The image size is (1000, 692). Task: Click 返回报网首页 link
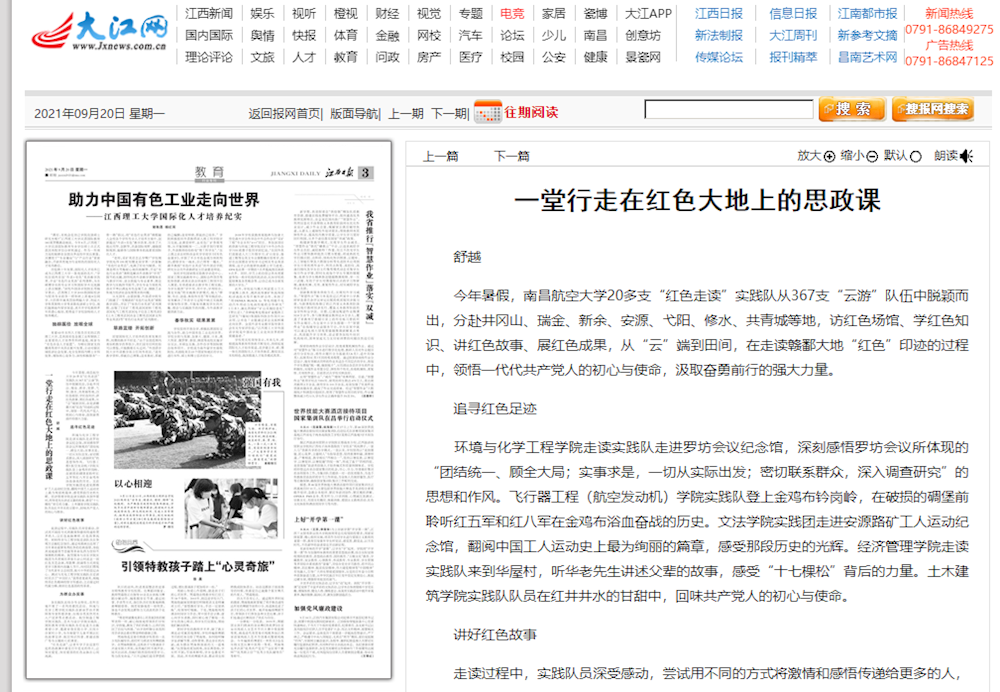285,113
